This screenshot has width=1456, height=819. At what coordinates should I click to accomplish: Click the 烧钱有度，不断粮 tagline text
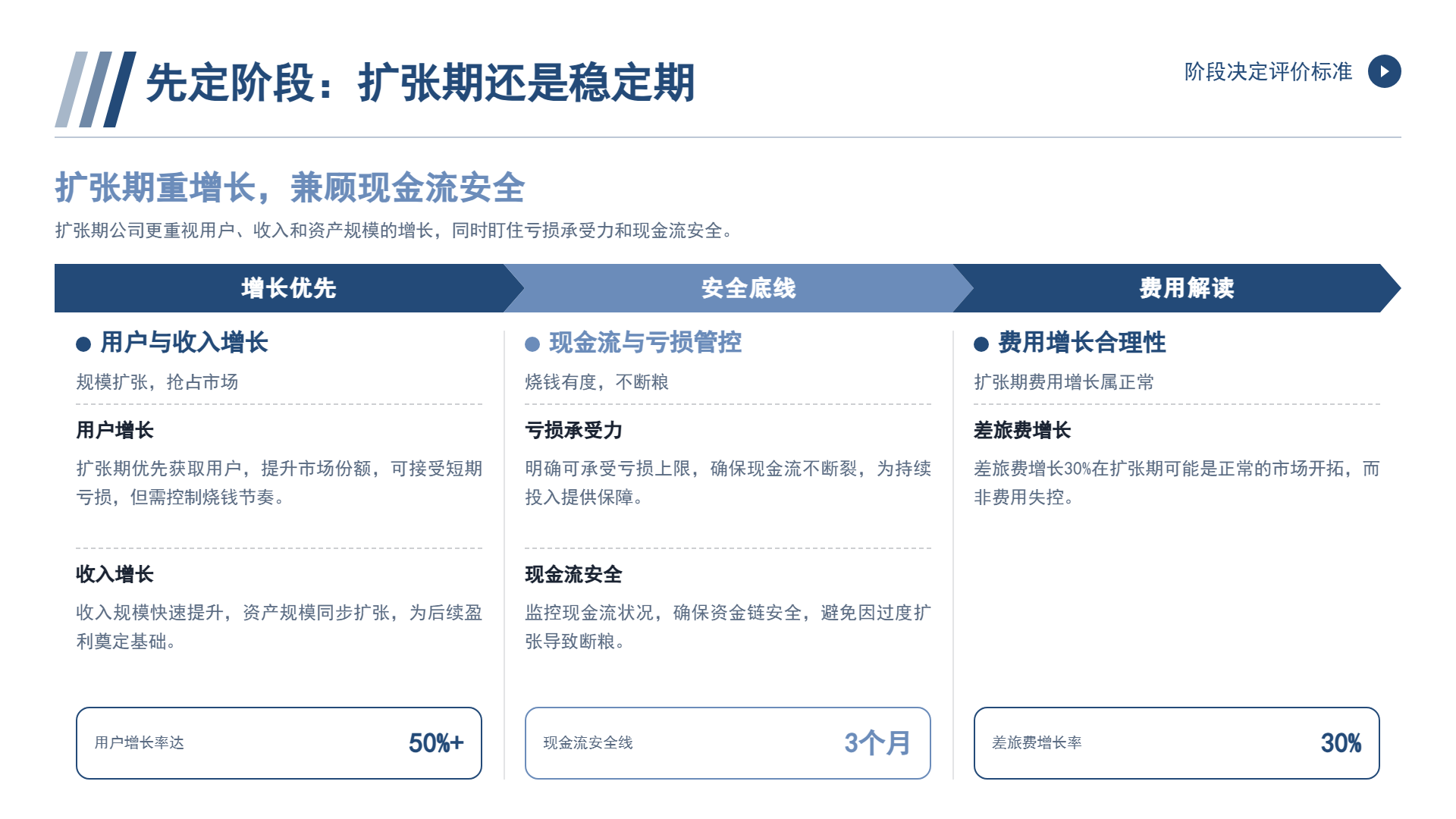(x=597, y=381)
